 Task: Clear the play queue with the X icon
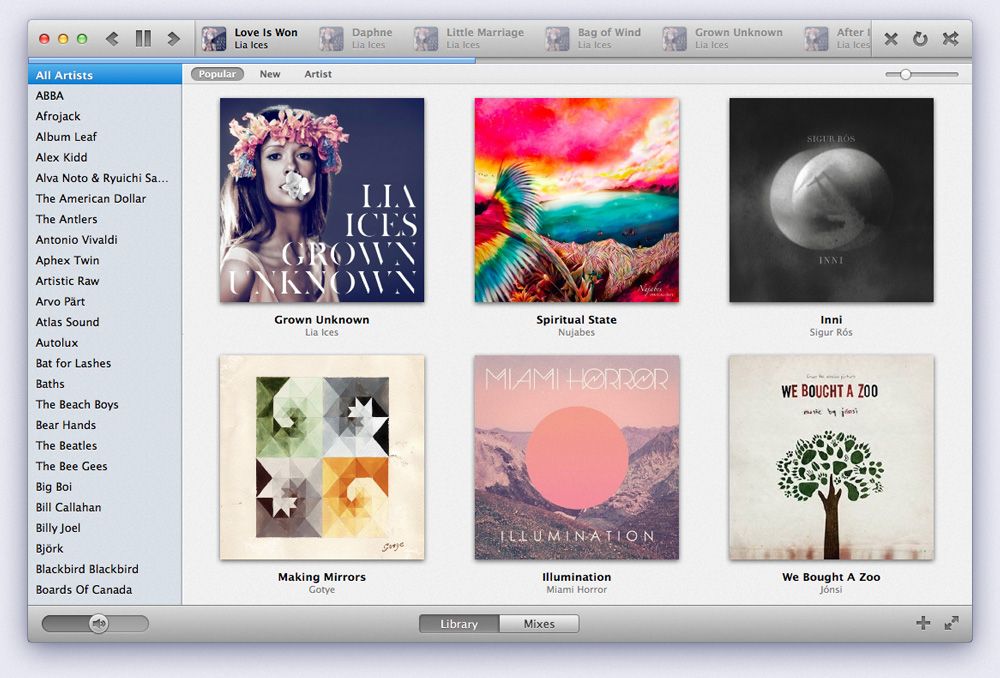pos(889,38)
